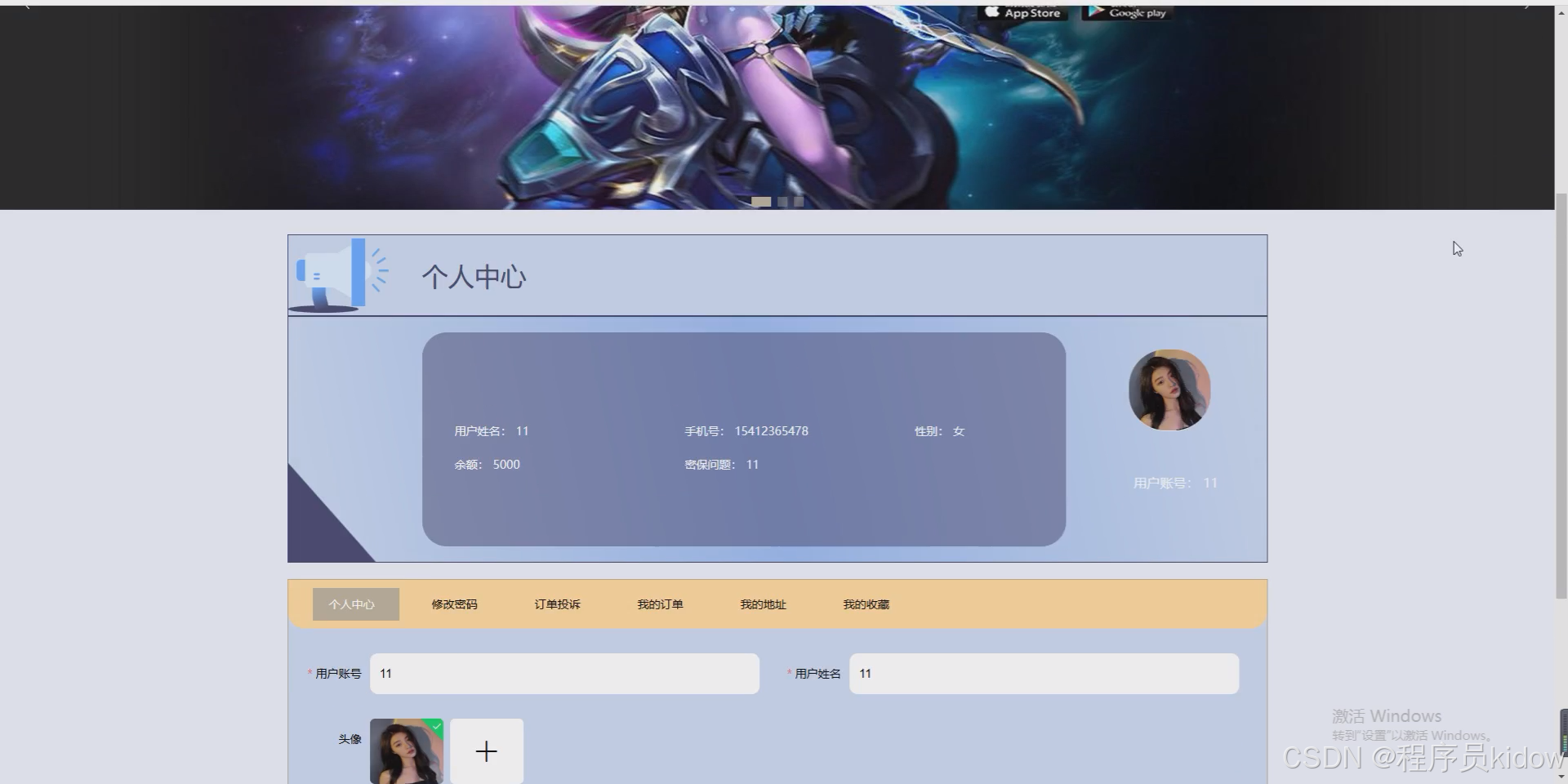Open the 我的收藏 tab

866,604
